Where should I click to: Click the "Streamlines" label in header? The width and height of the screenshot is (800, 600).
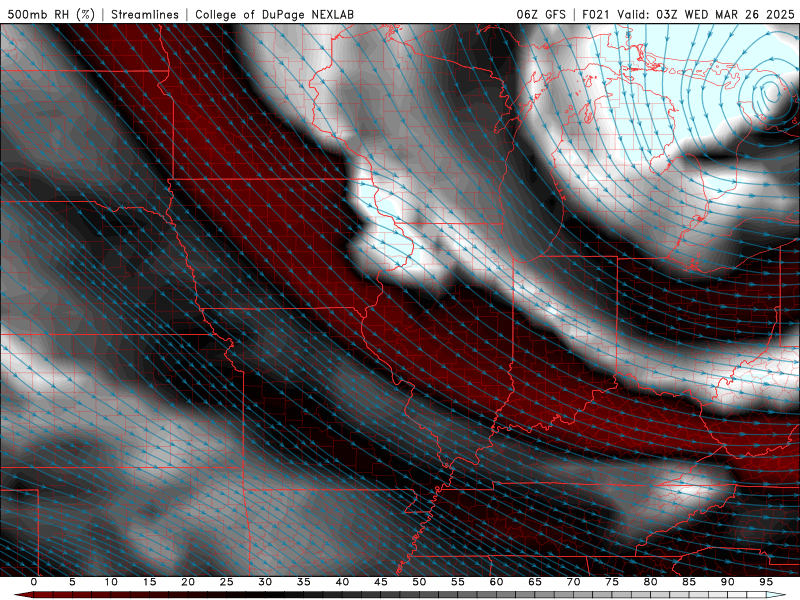pos(145,14)
